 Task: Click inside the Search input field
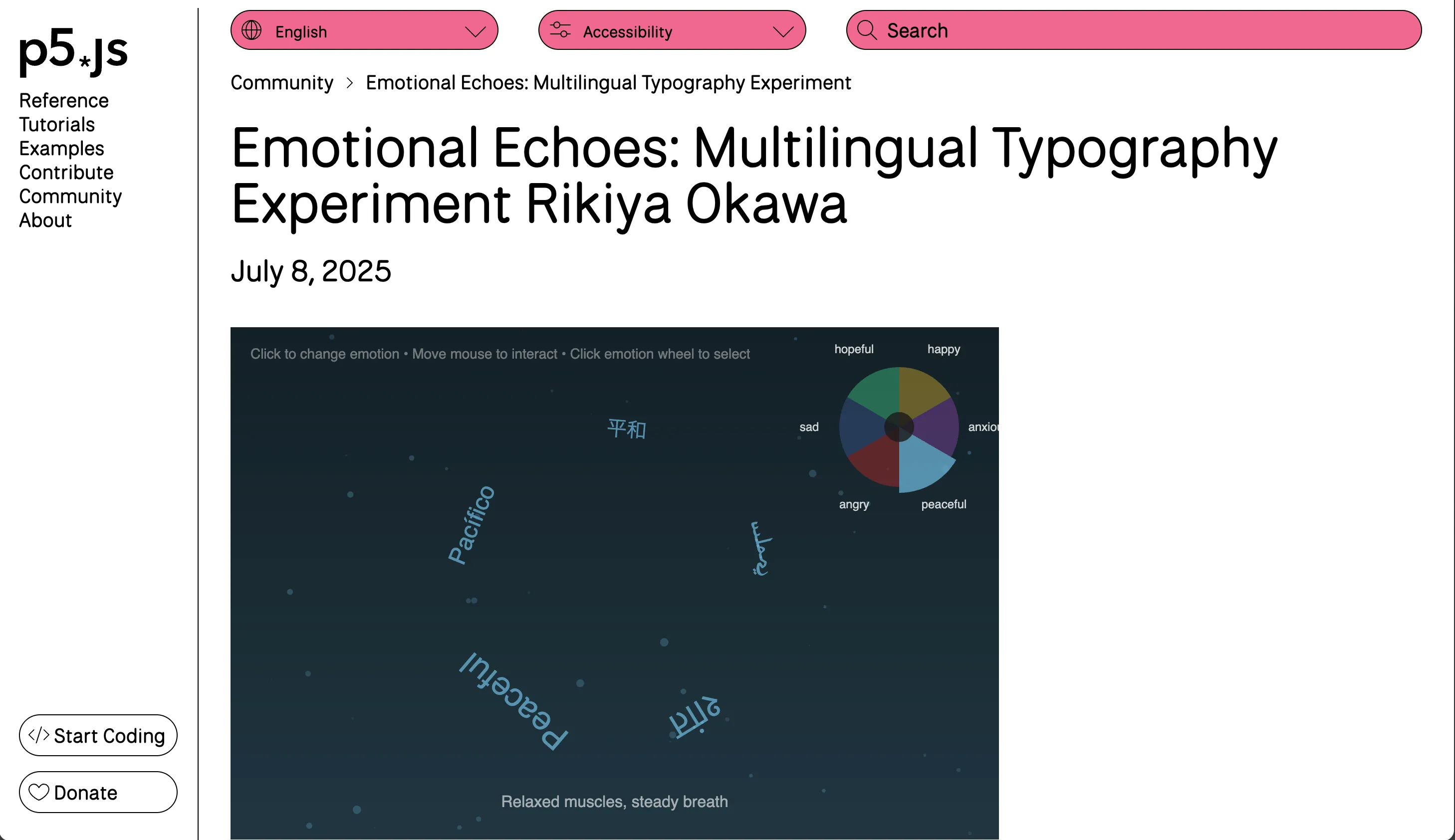[x=1096, y=30]
